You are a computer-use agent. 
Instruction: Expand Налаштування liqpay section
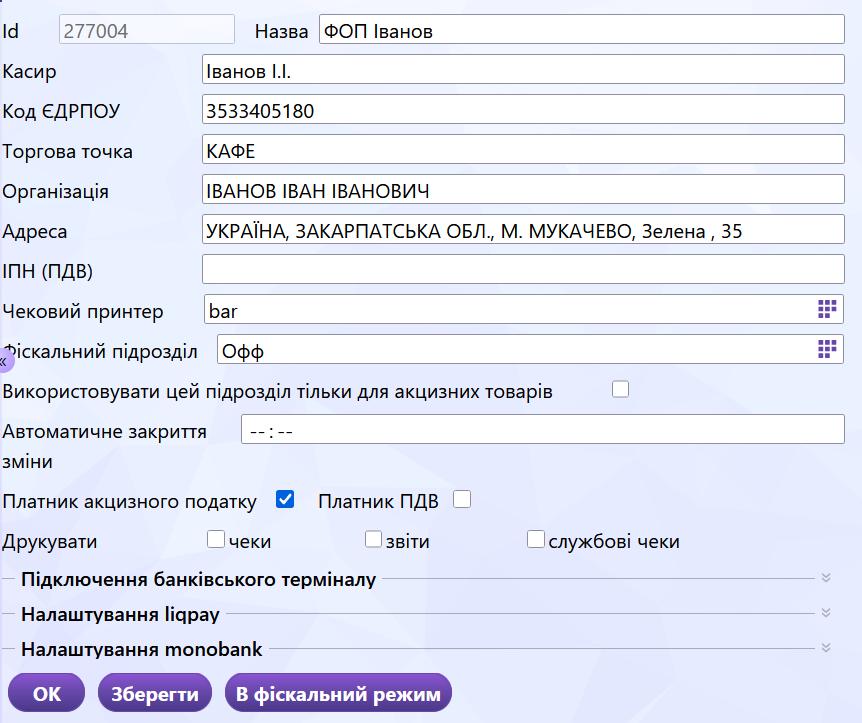click(x=826, y=613)
